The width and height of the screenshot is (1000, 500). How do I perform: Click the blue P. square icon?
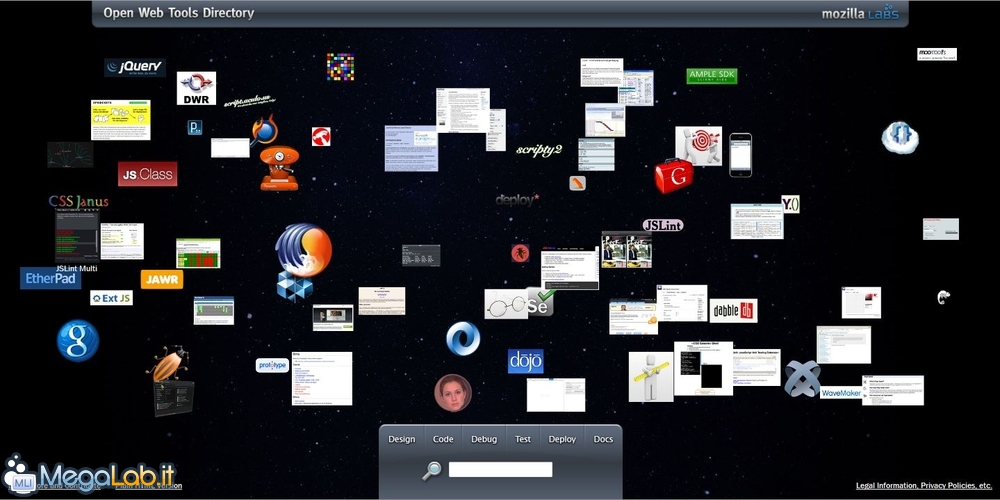(x=195, y=128)
